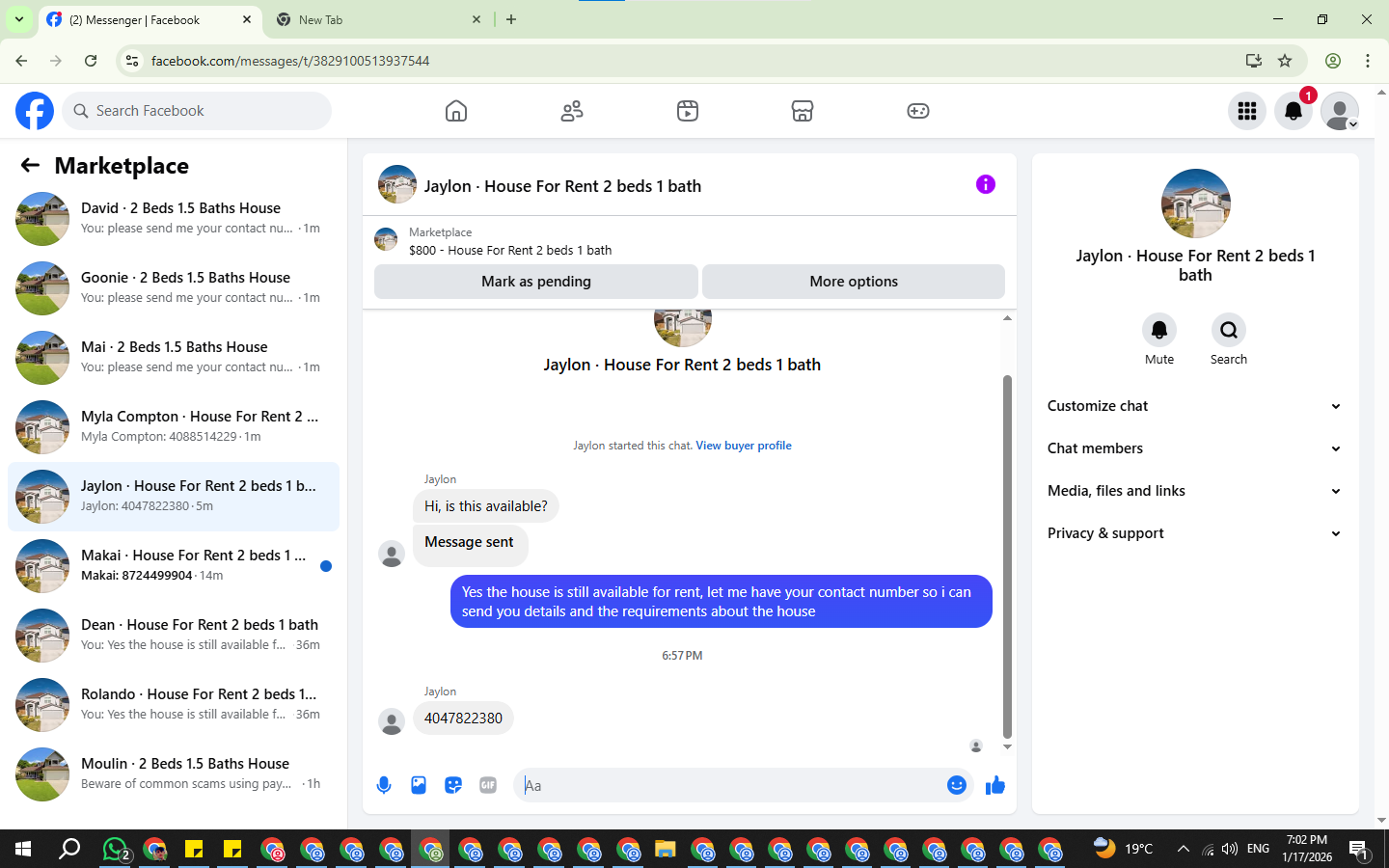
Task: Click the Search Facebook field
Action: pos(197,111)
